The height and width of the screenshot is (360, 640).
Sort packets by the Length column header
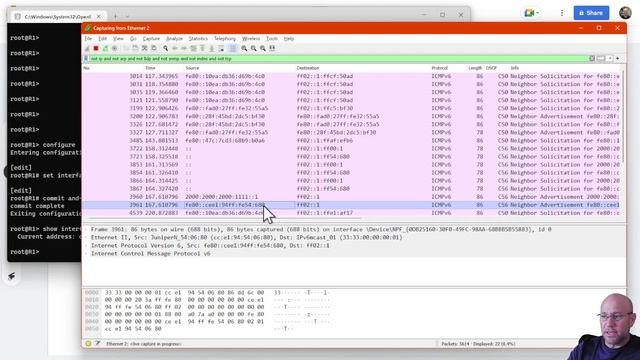pos(475,68)
